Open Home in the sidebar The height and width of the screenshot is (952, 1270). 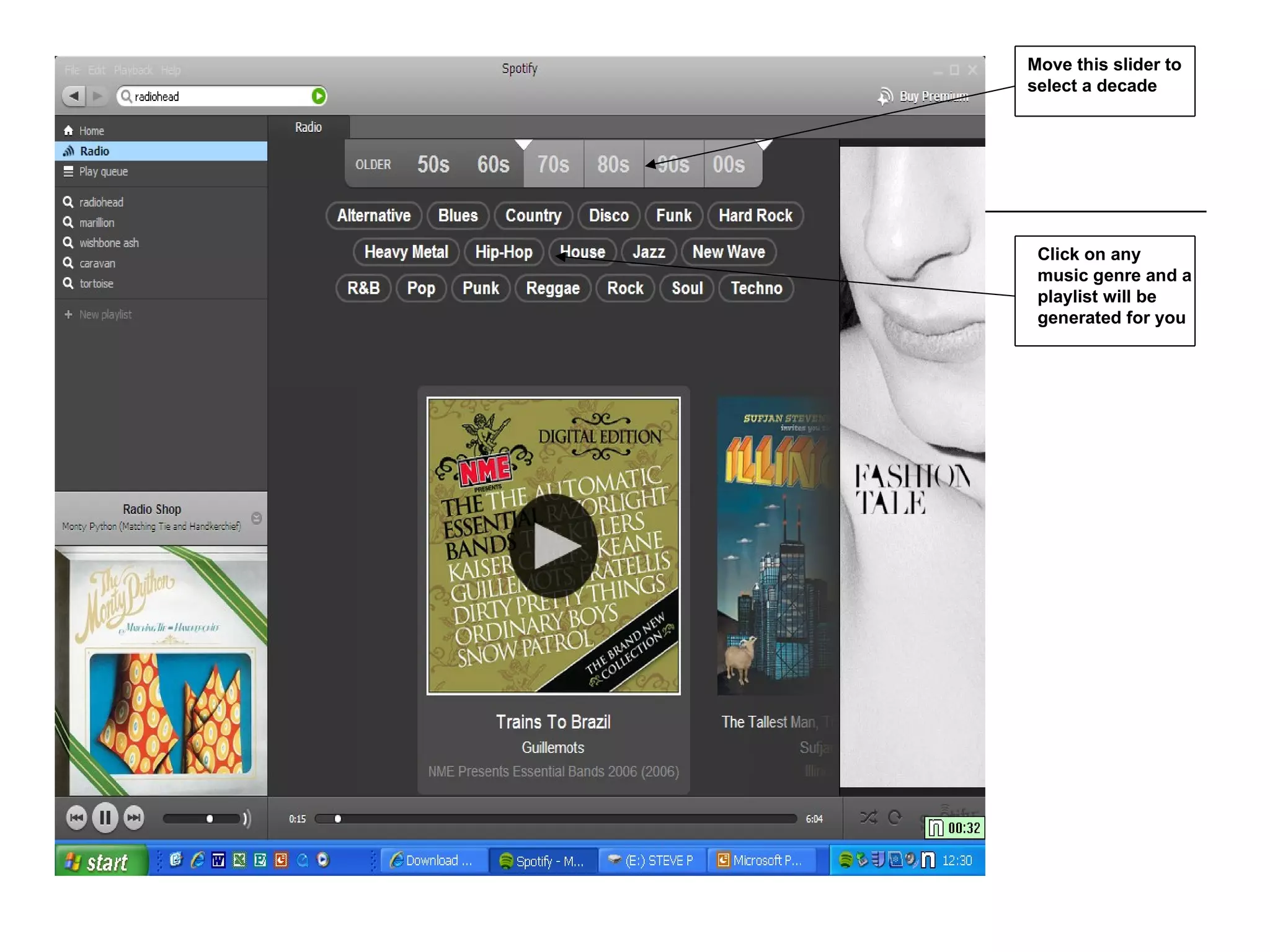(x=161, y=131)
